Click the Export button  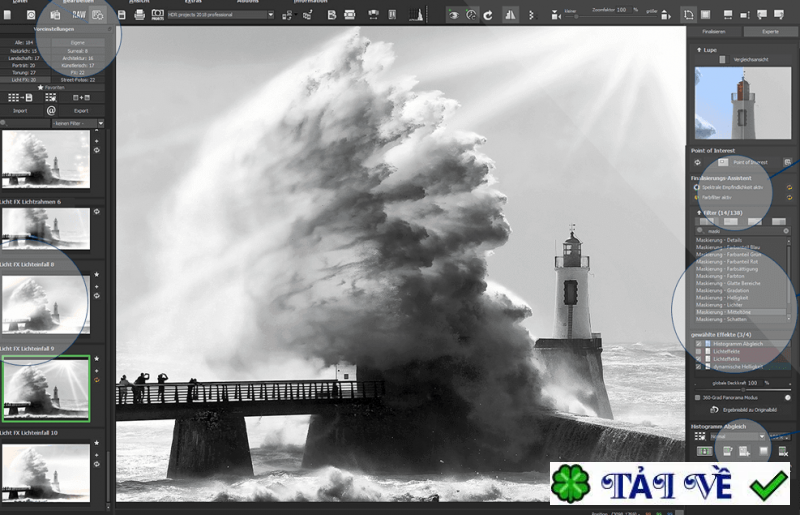coord(81,110)
